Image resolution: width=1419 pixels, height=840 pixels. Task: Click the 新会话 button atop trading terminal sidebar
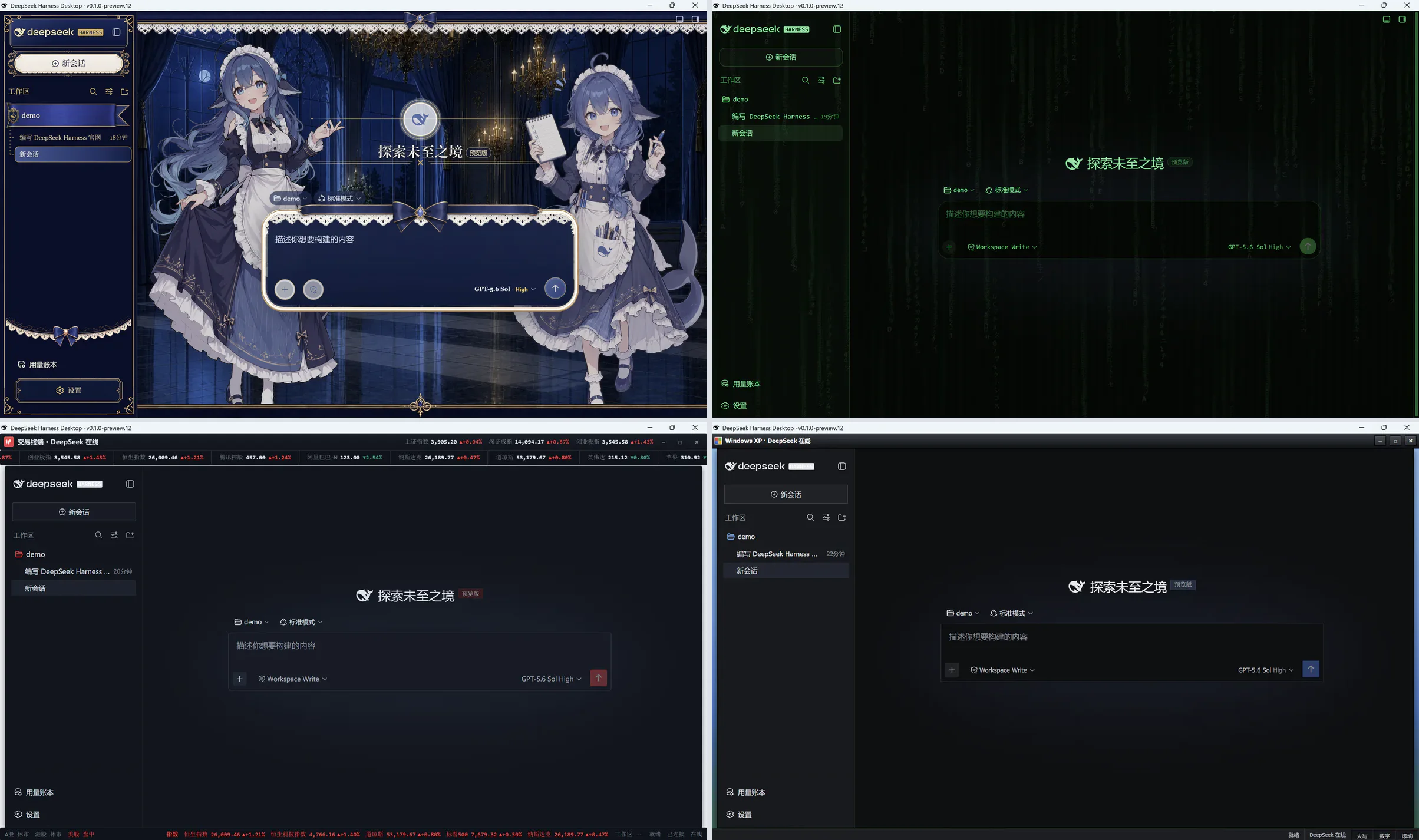(74, 512)
